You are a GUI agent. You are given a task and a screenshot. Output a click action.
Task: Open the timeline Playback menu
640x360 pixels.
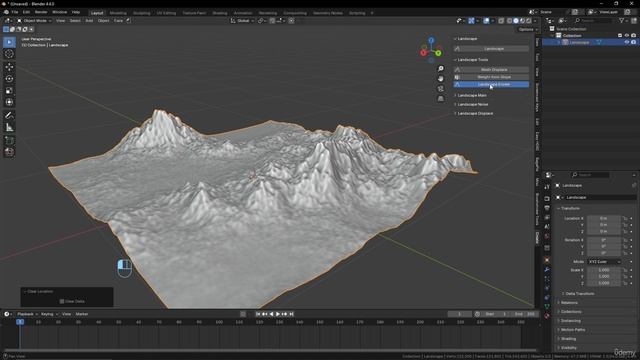tap(27, 314)
